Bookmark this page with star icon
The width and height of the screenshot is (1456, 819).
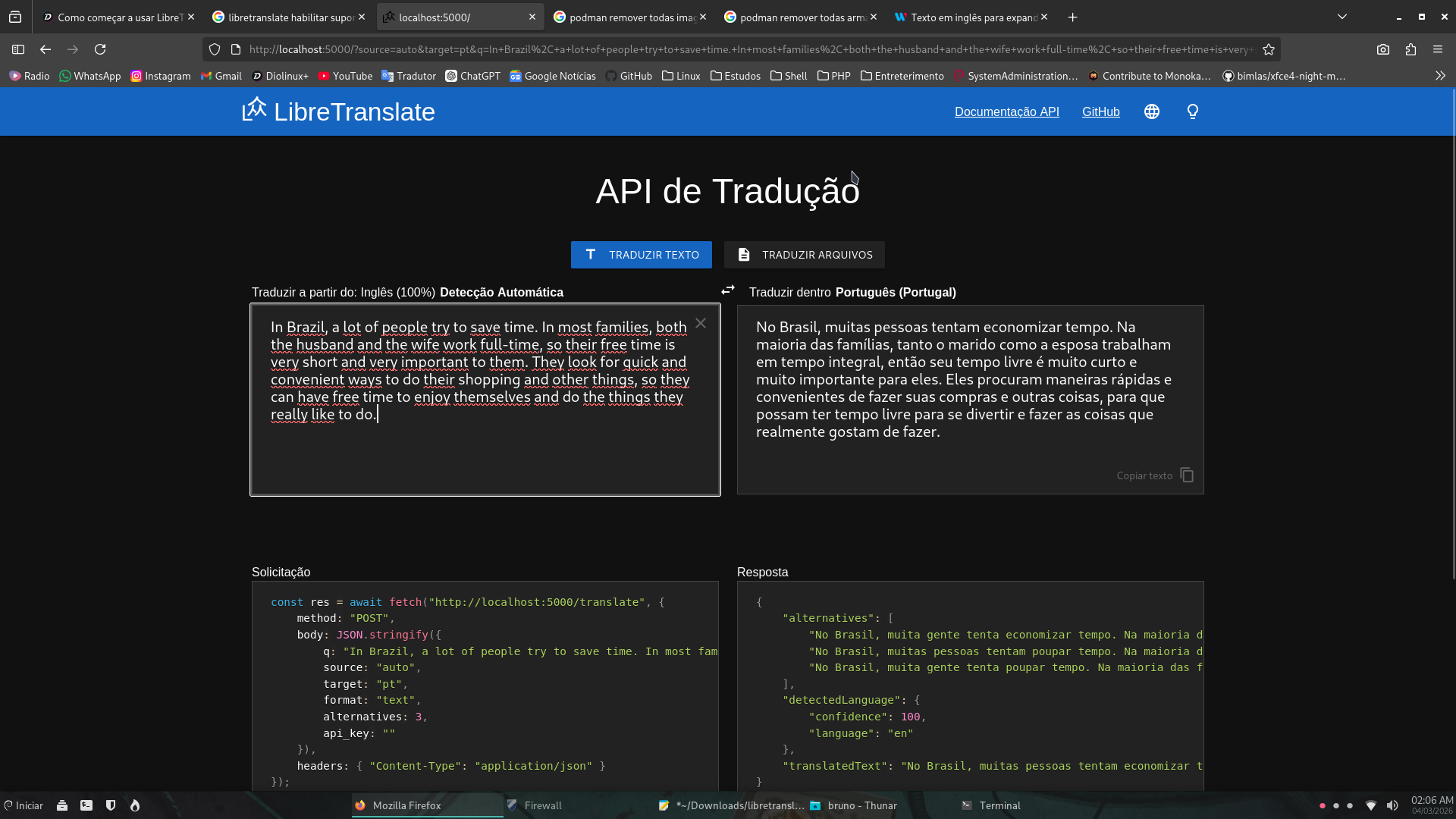pos(1269,50)
